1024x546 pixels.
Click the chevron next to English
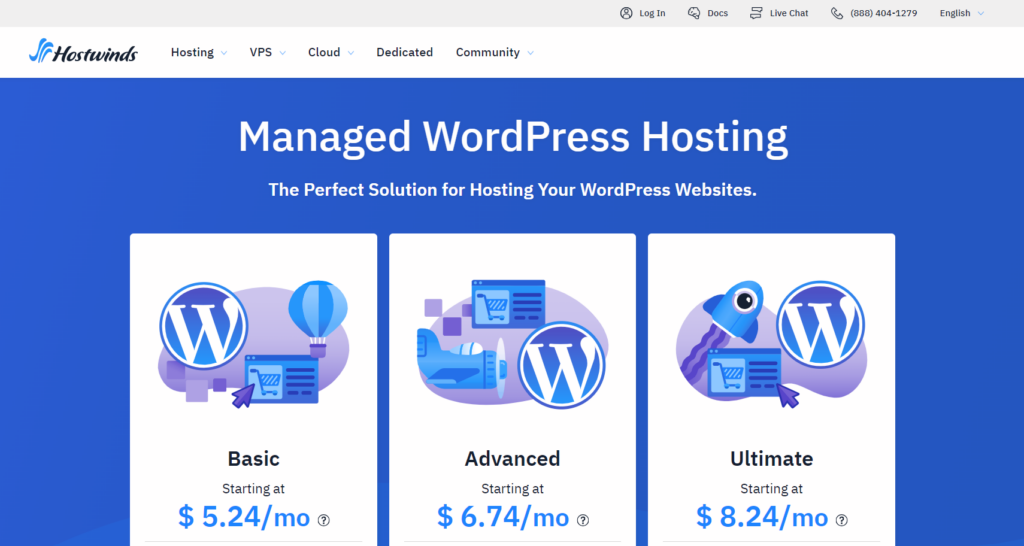click(x=981, y=13)
